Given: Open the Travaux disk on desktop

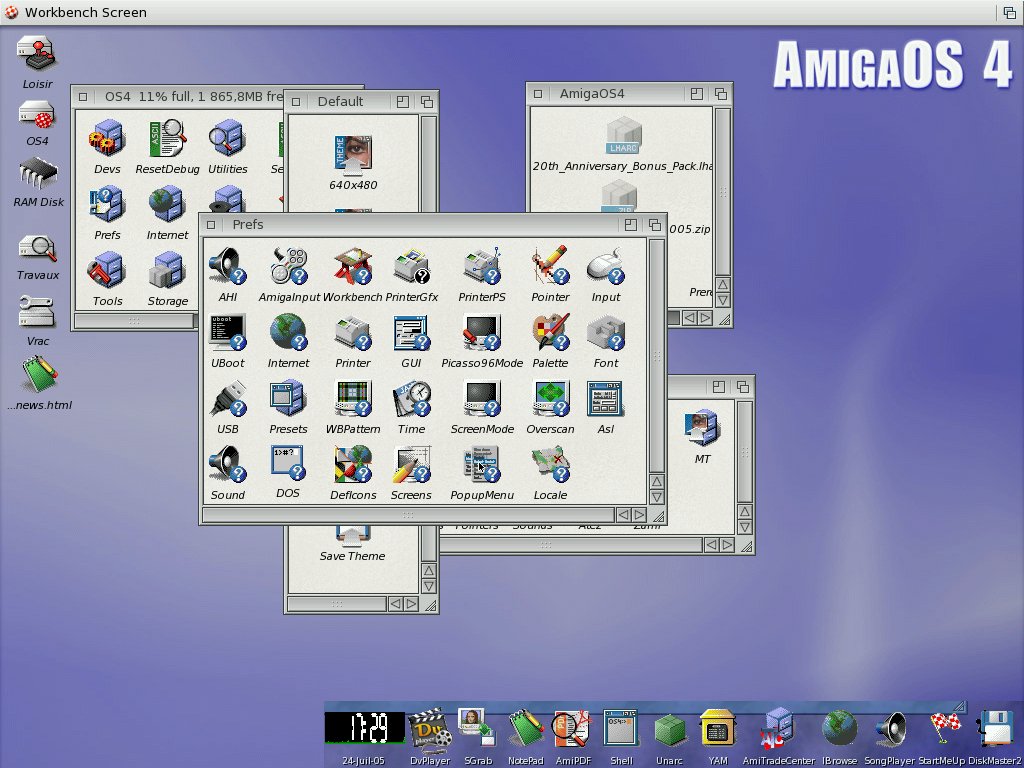Looking at the screenshot, I should coord(38,249).
